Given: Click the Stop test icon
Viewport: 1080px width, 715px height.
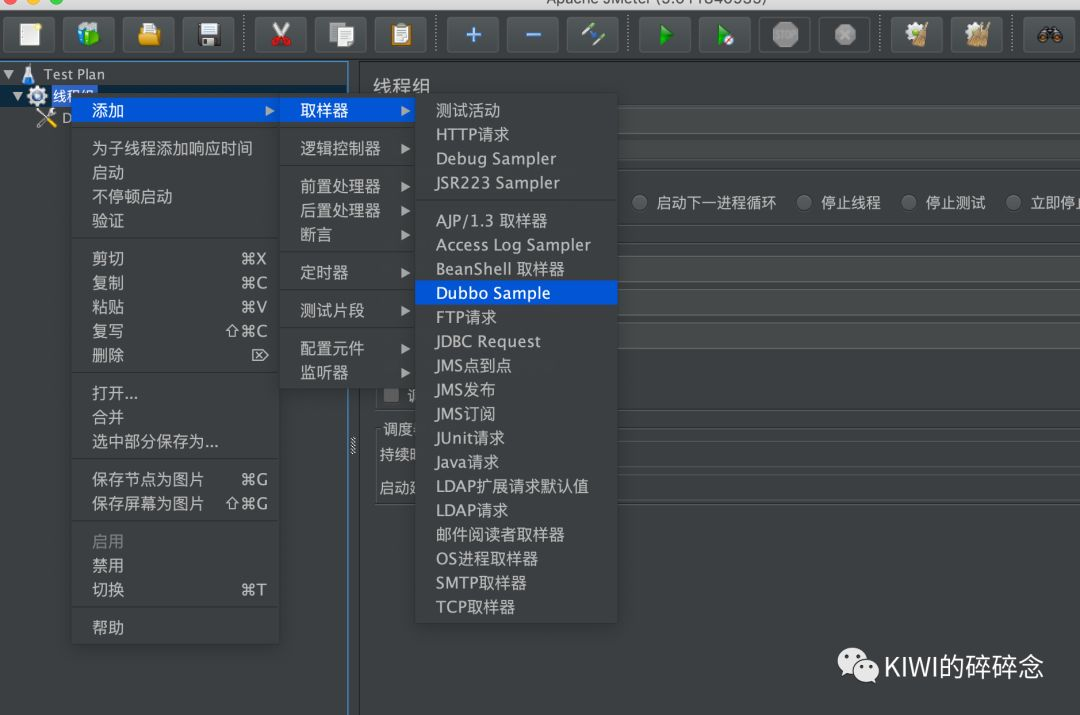Looking at the screenshot, I should 785,34.
